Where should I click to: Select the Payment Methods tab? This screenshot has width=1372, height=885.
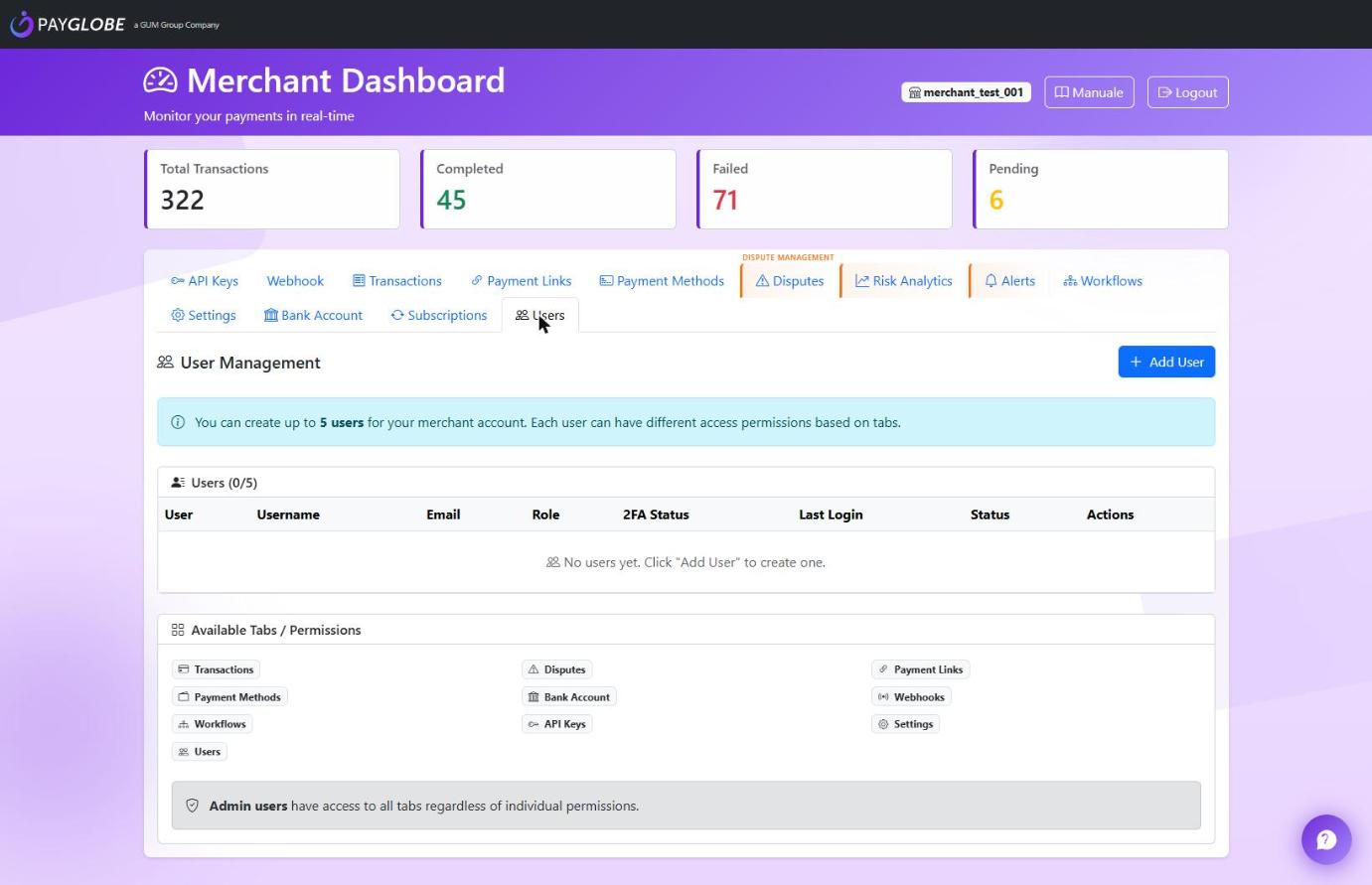point(662,281)
